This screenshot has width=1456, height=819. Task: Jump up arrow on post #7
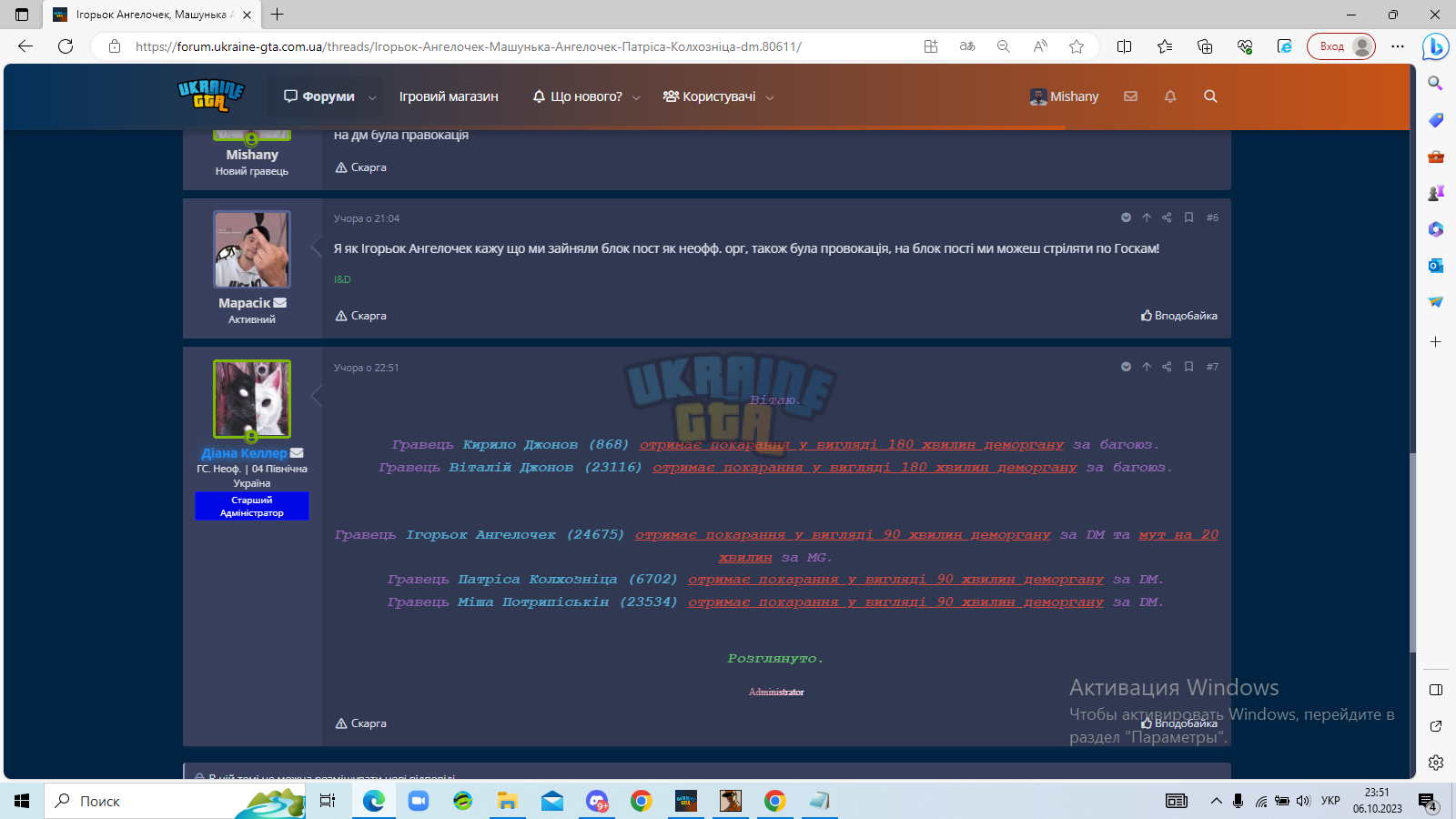pos(1147,367)
